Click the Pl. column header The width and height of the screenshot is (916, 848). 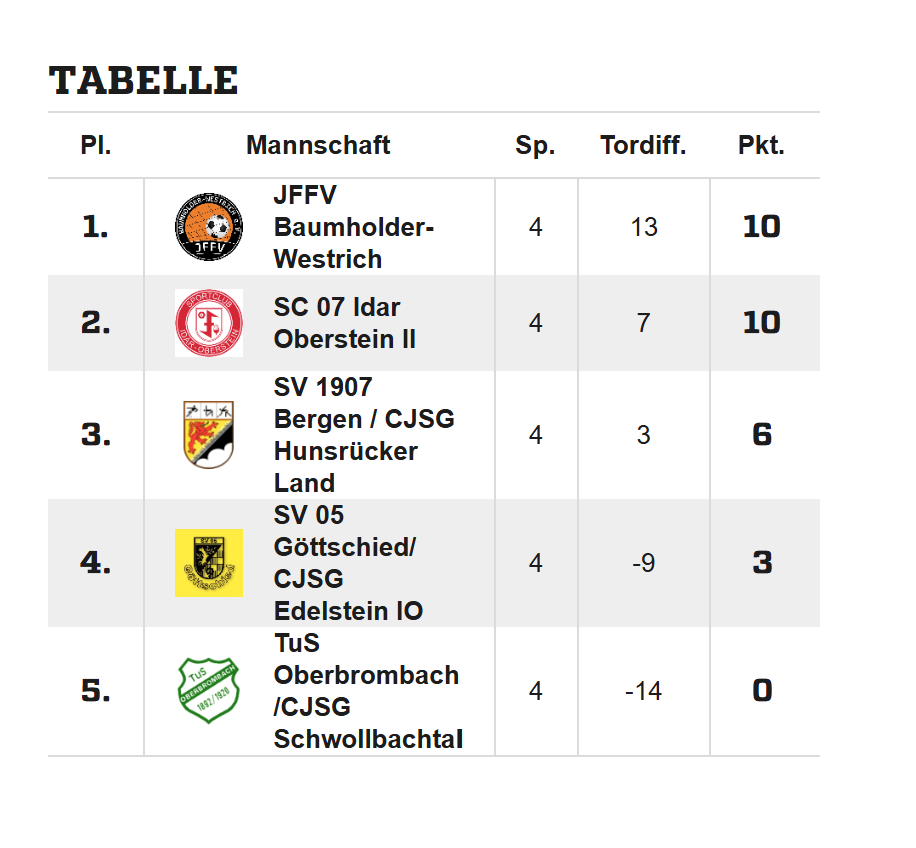96,145
